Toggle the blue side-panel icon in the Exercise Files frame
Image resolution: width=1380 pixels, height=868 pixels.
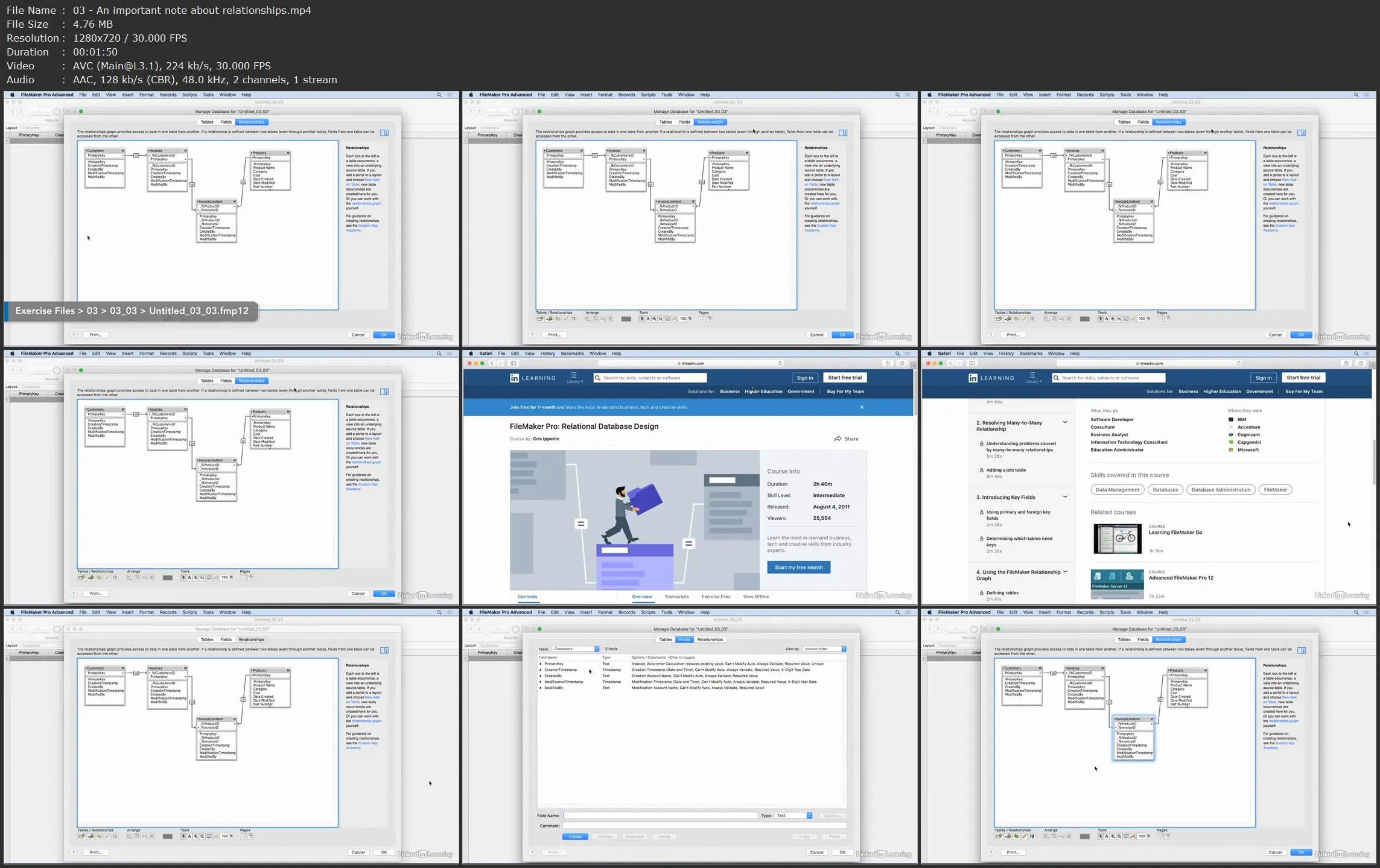click(x=384, y=133)
